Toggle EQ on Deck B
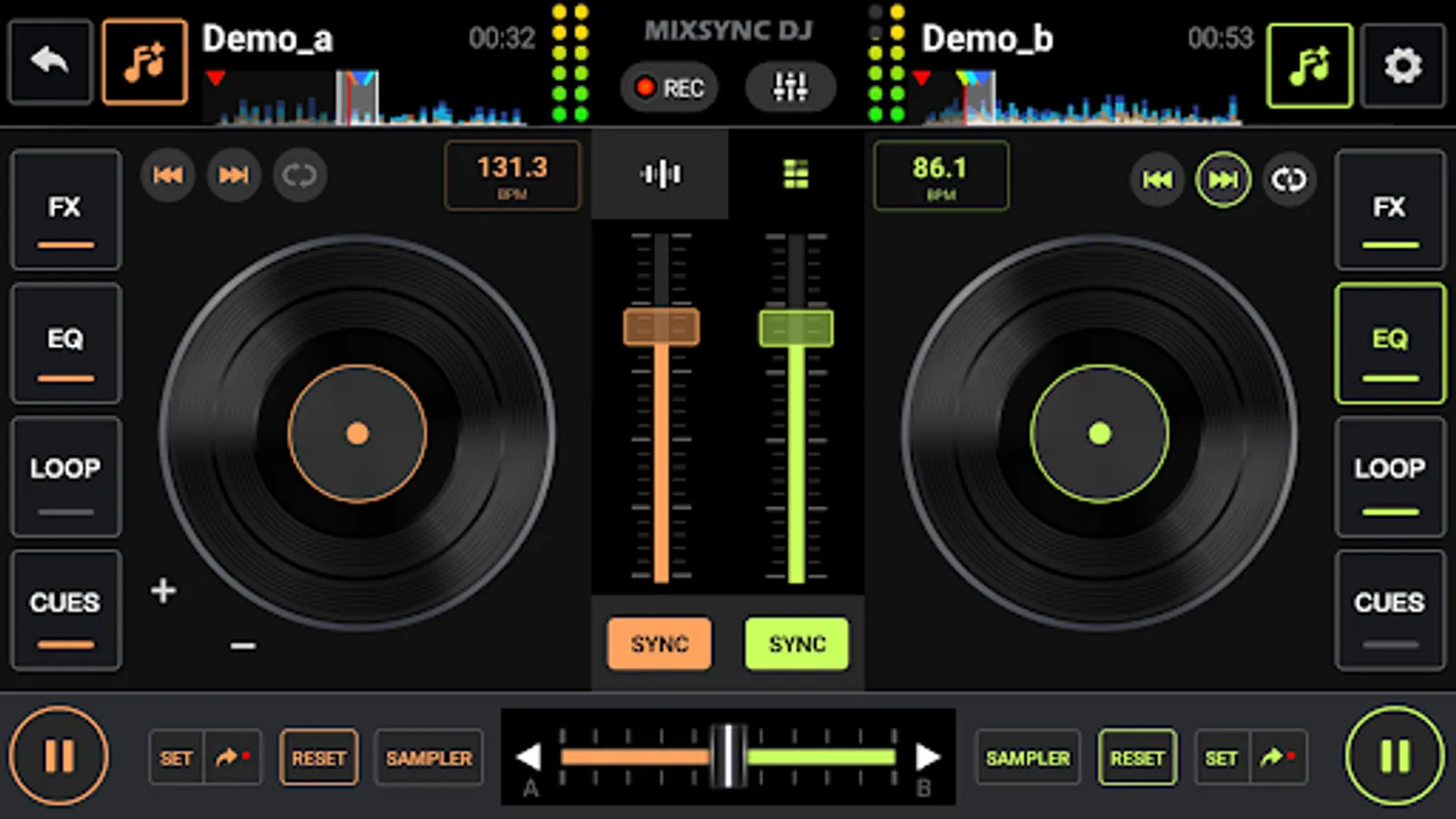The height and width of the screenshot is (819, 1456). [1389, 343]
